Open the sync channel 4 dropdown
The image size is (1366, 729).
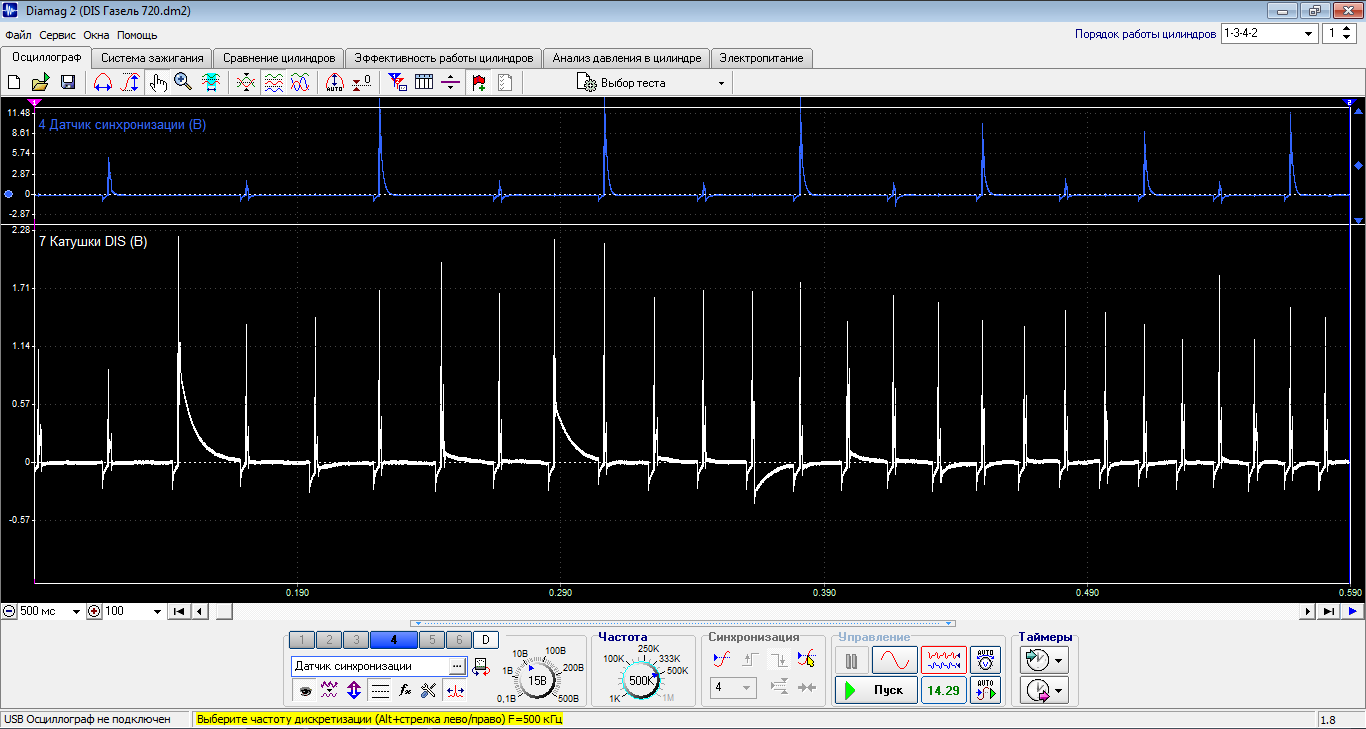(x=732, y=688)
